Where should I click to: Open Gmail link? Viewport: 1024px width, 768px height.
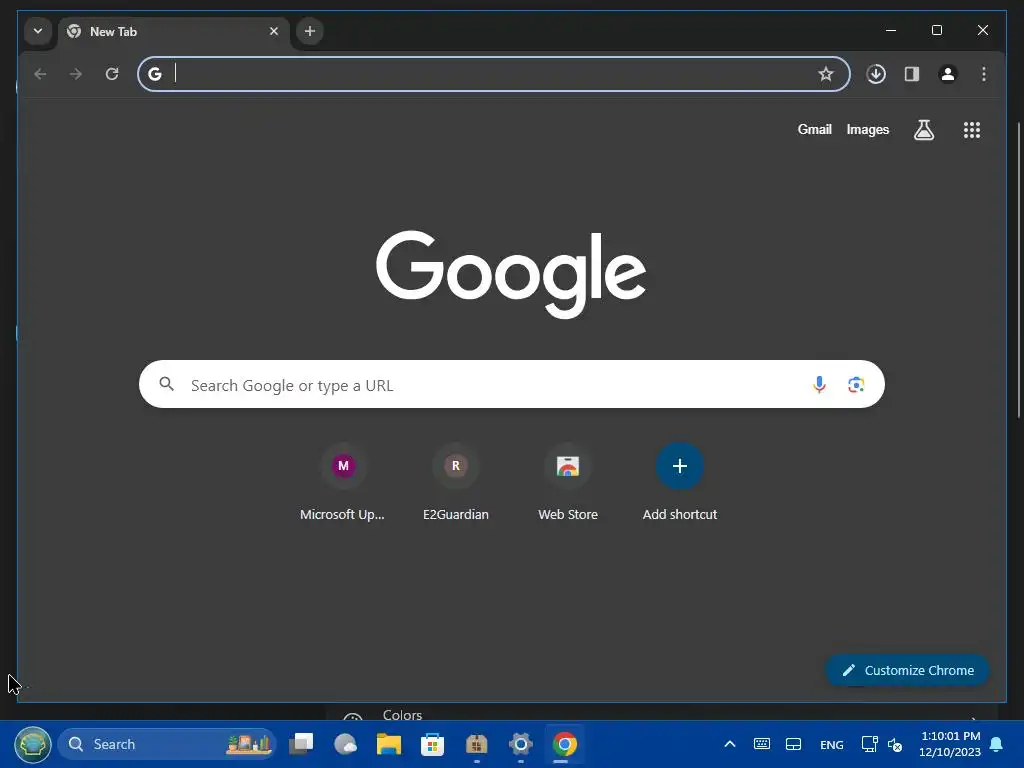tap(814, 129)
